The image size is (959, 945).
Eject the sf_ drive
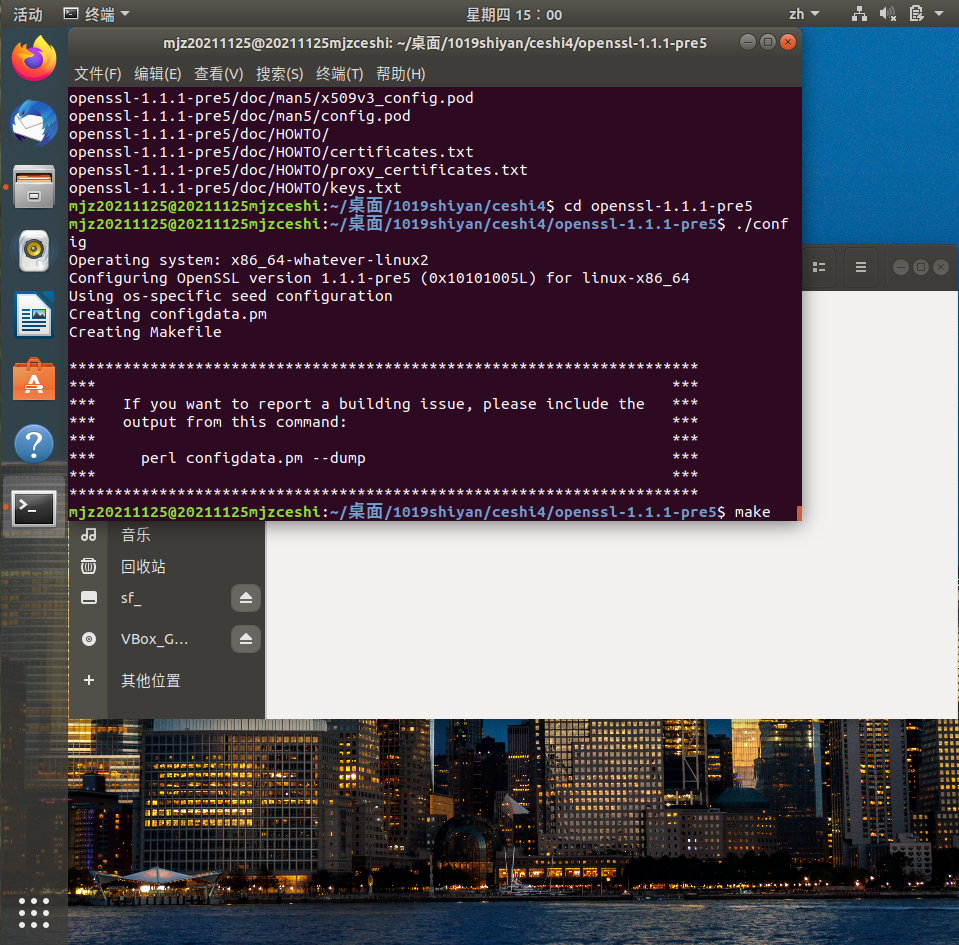246,598
